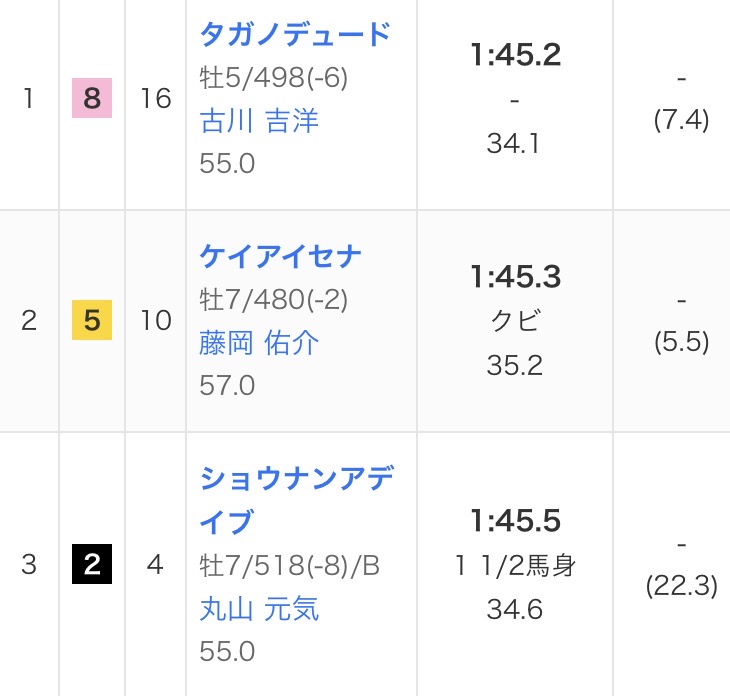Open the ケイアイセナ horse link
Screen dimensions: 730x696
(x=280, y=256)
